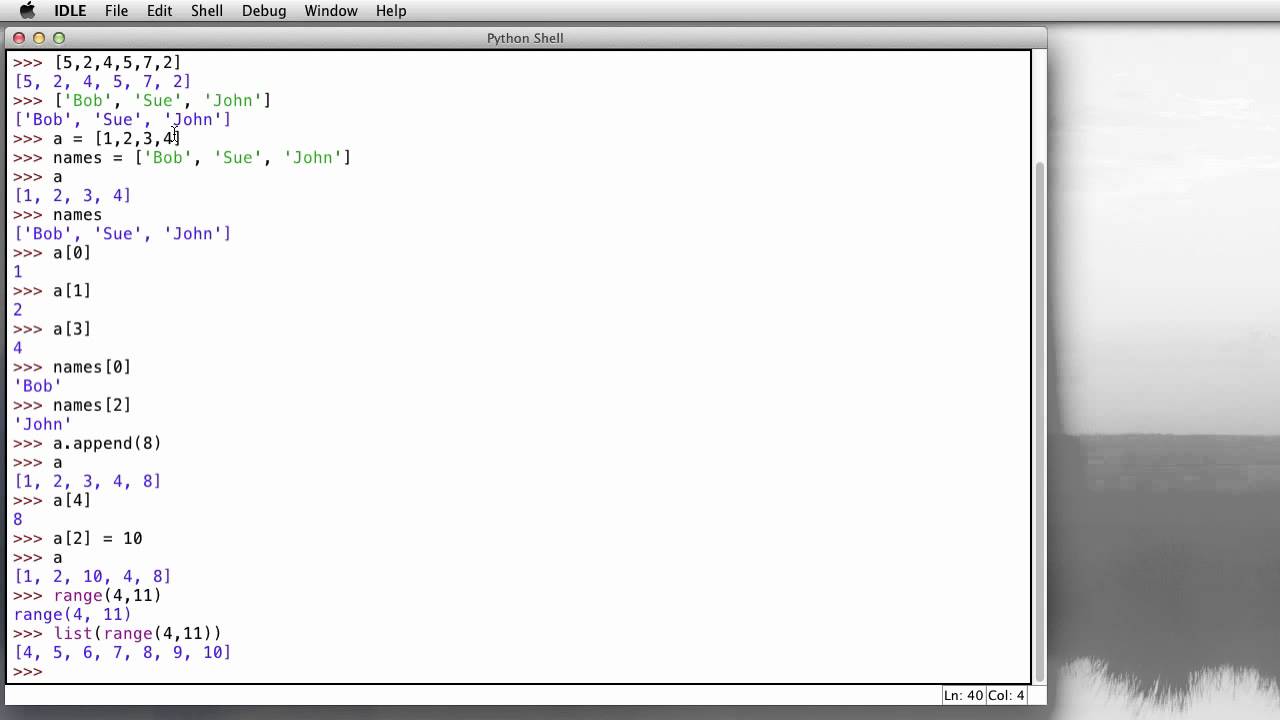The height and width of the screenshot is (720, 1280).
Task: Click the 'names = ['Bob', 'Sue', 'John']' line
Action: pos(182,157)
